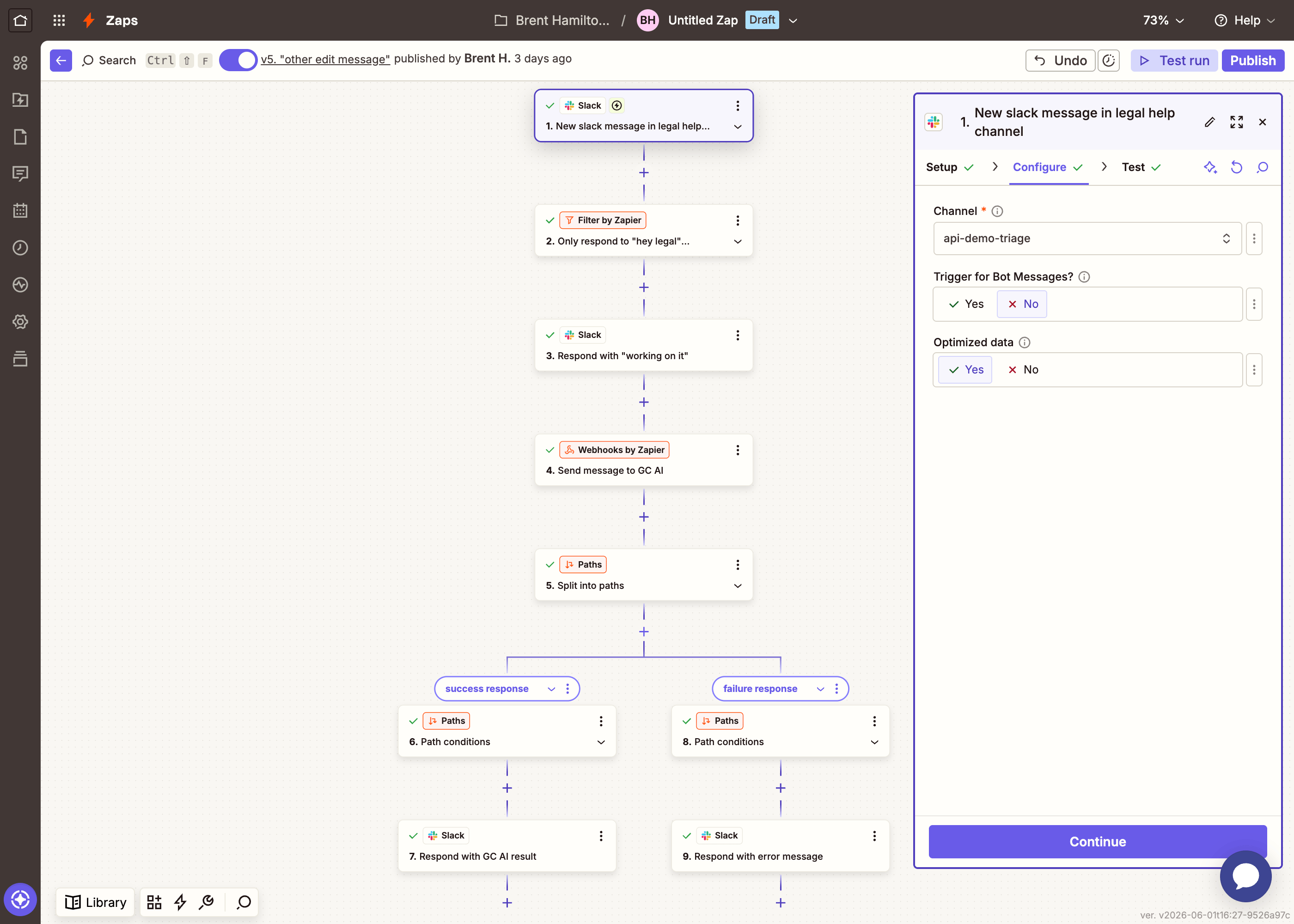Open the apps grid menu
Image resolution: width=1294 pixels, height=924 pixels.
59,20
